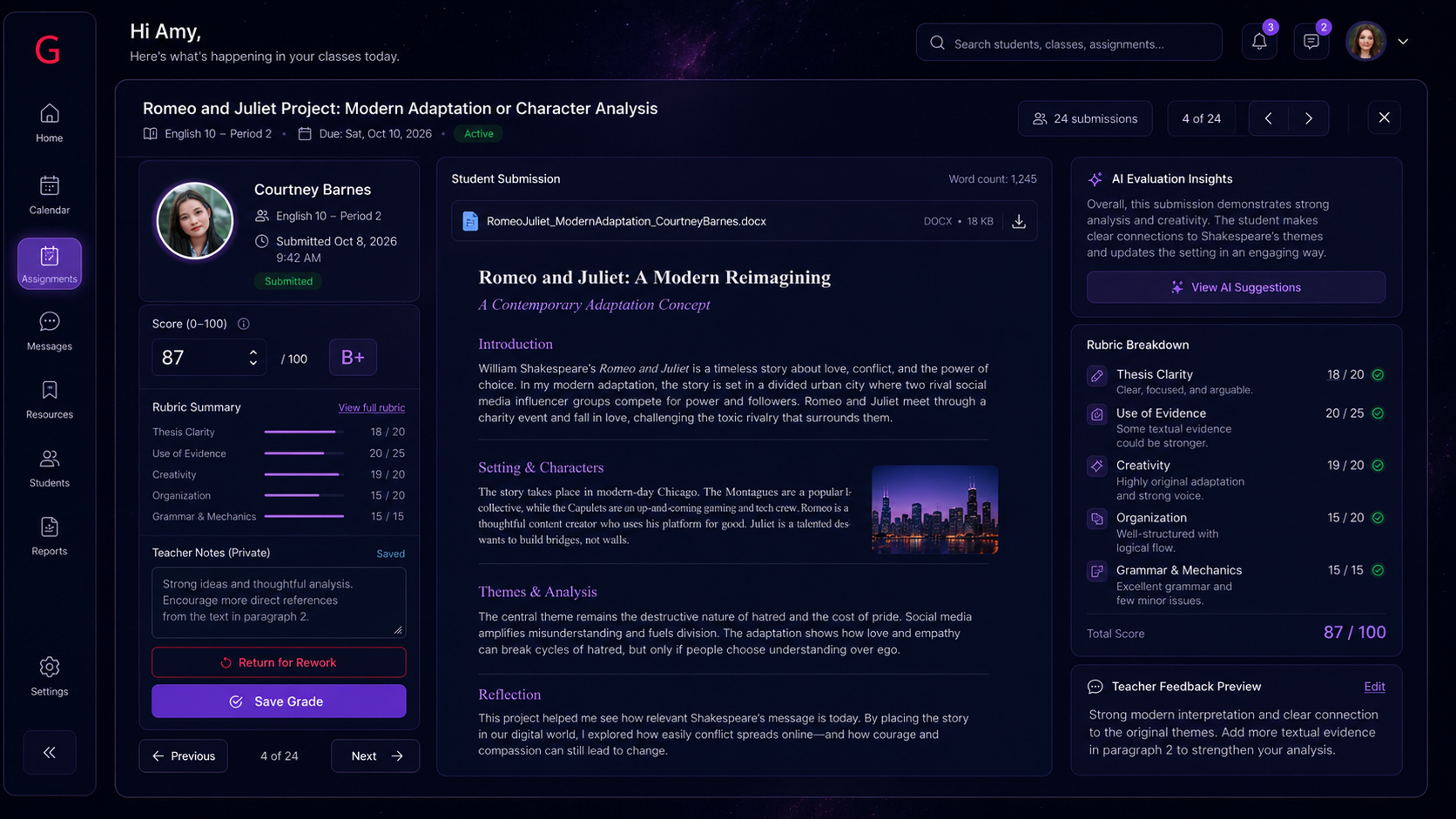Open the chat messages icon in the header

point(1311,42)
